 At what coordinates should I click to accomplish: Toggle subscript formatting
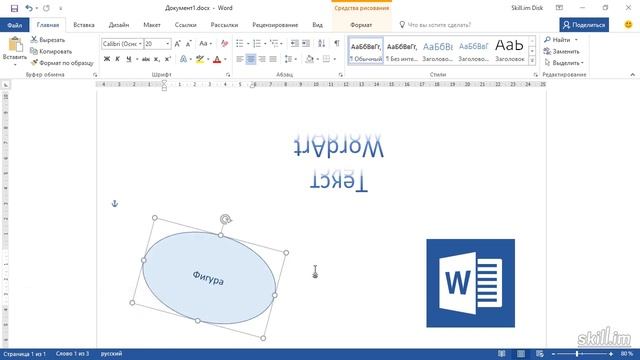pos(157,59)
